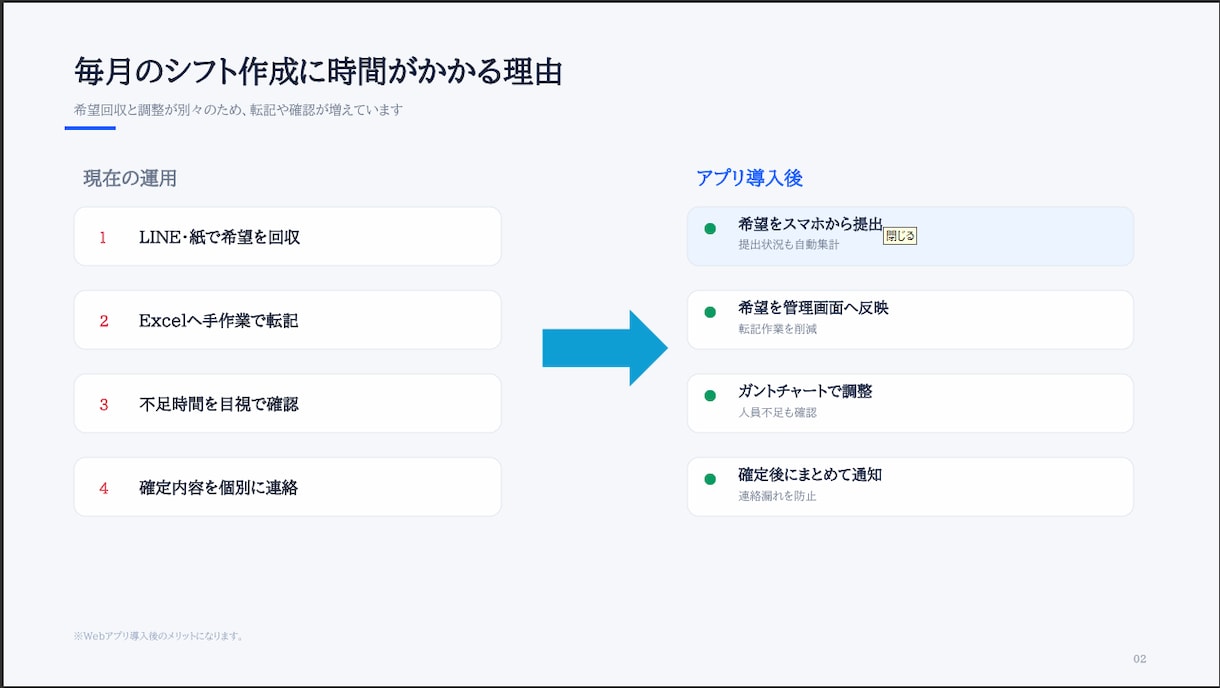
Task: Click the "現在の運用" heading
Action: tap(130, 178)
